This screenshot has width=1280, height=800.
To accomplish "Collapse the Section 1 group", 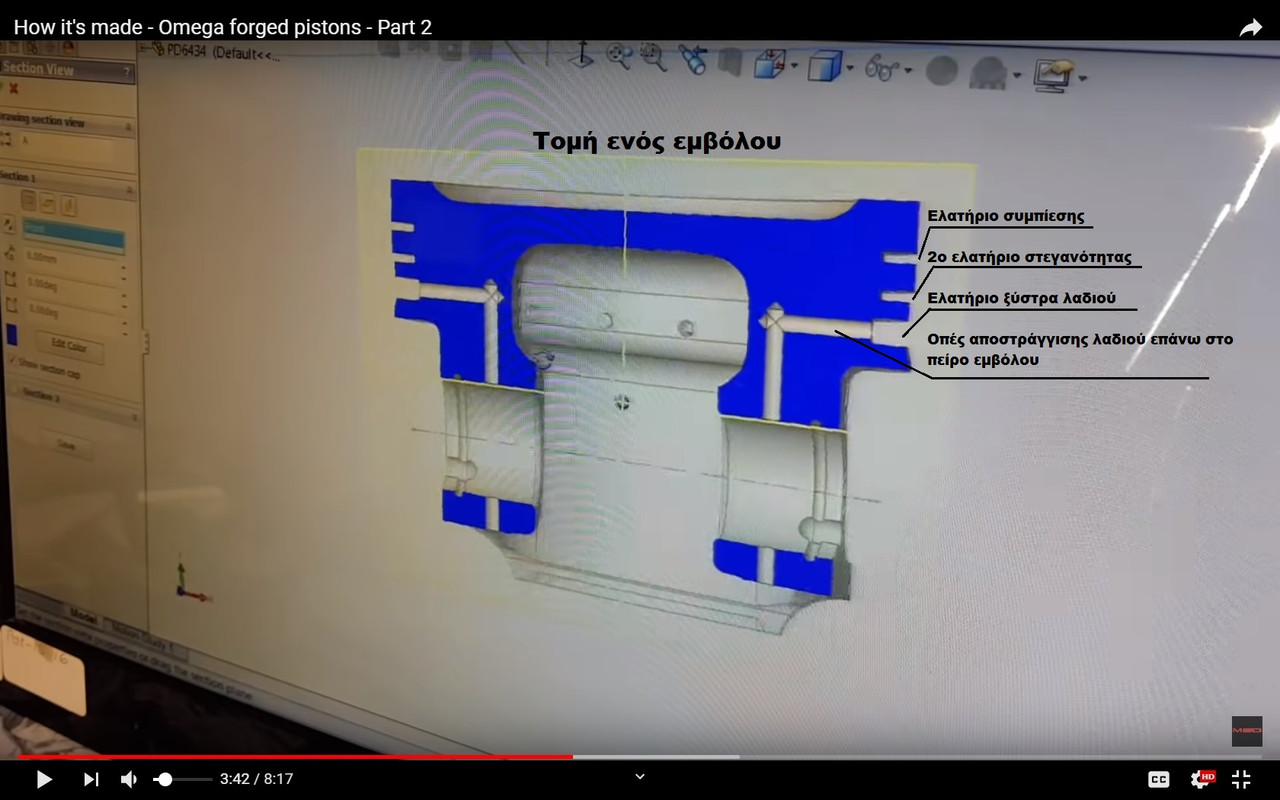I will click(130, 189).
